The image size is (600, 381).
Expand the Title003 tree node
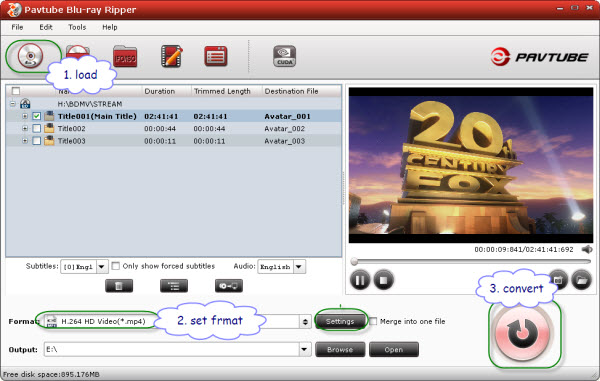[x=25, y=141]
